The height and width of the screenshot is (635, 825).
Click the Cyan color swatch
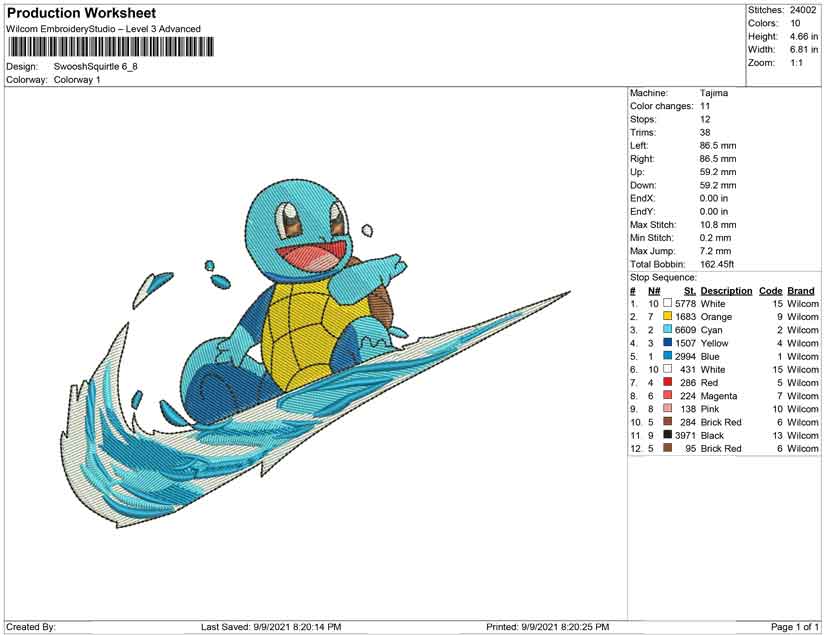pos(668,329)
